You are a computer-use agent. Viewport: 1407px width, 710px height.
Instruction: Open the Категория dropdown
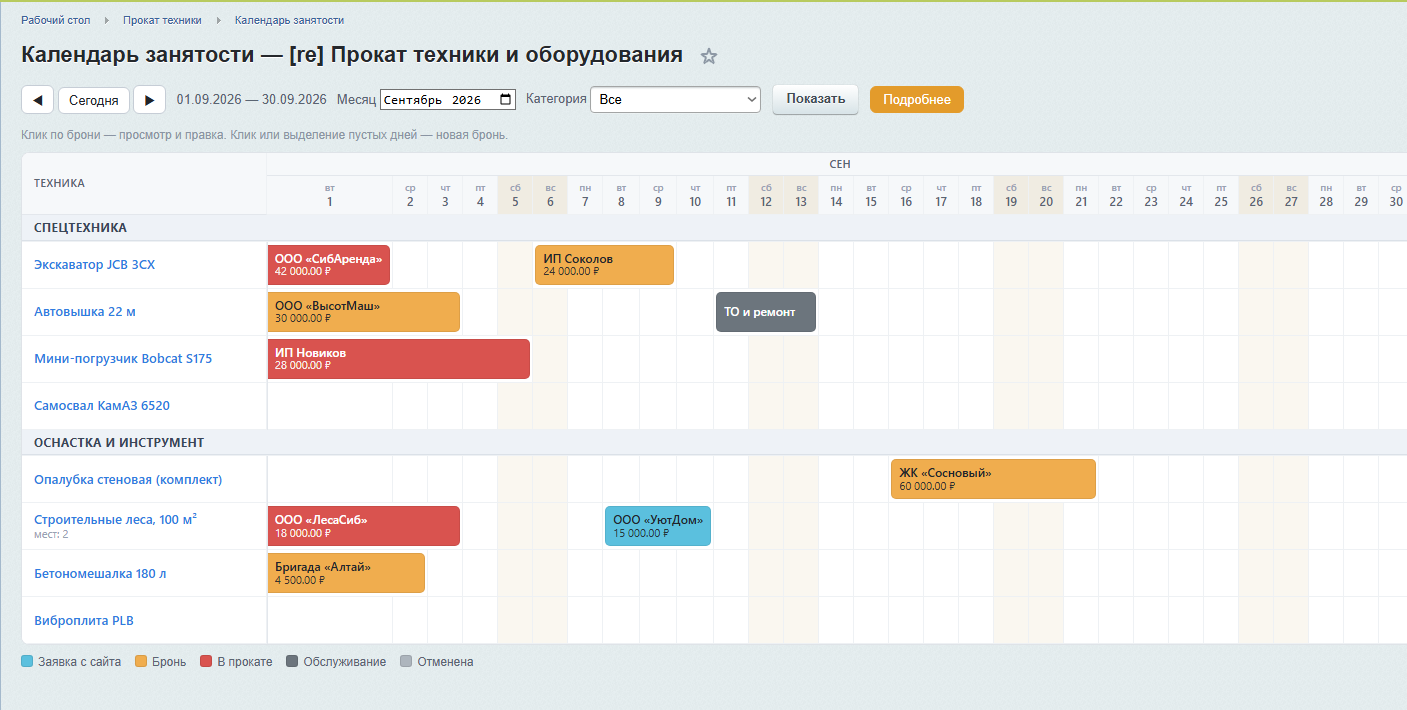tap(675, 100)
